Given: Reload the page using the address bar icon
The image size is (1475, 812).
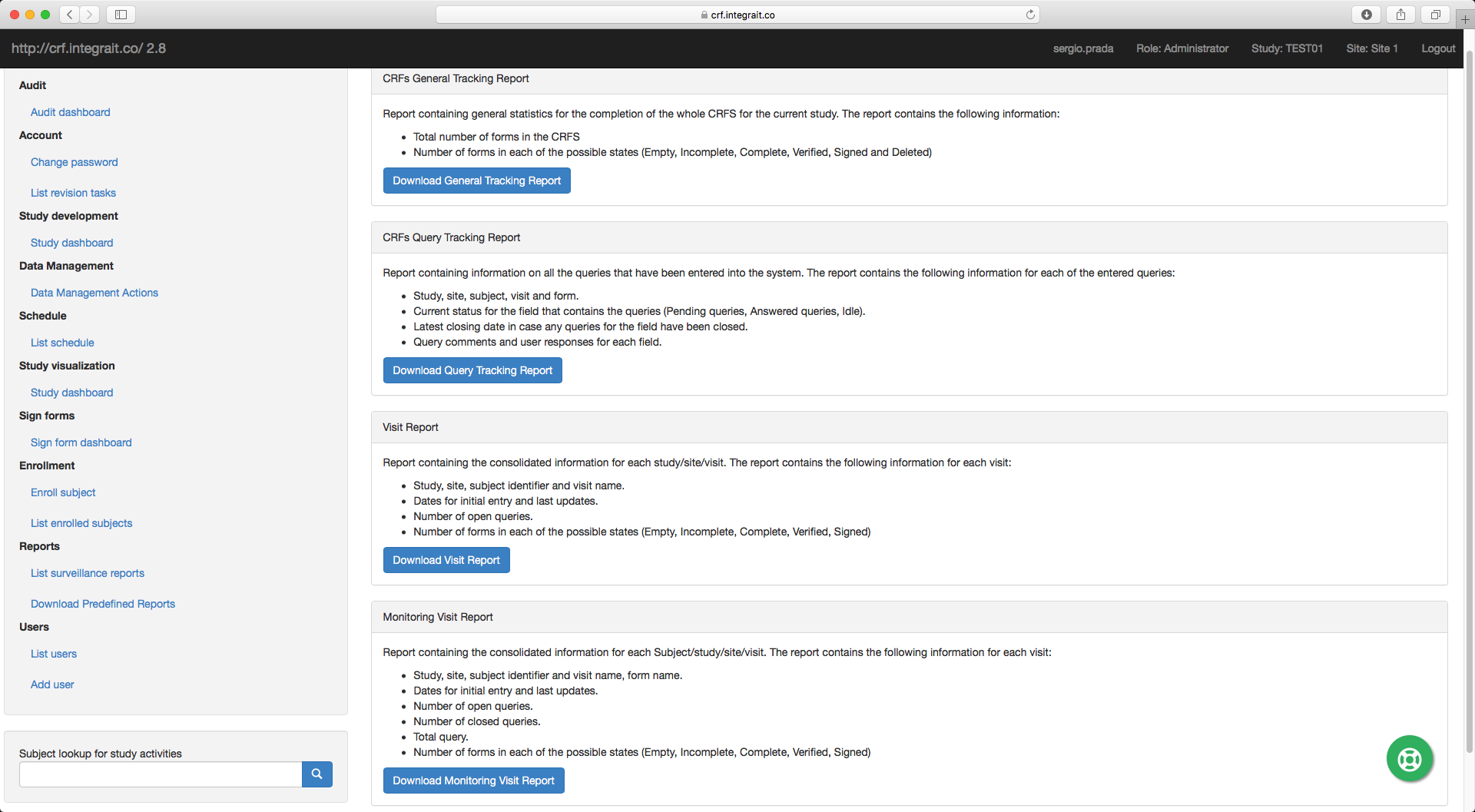Looking at the screenshot, I should (x=1030, y=14).
